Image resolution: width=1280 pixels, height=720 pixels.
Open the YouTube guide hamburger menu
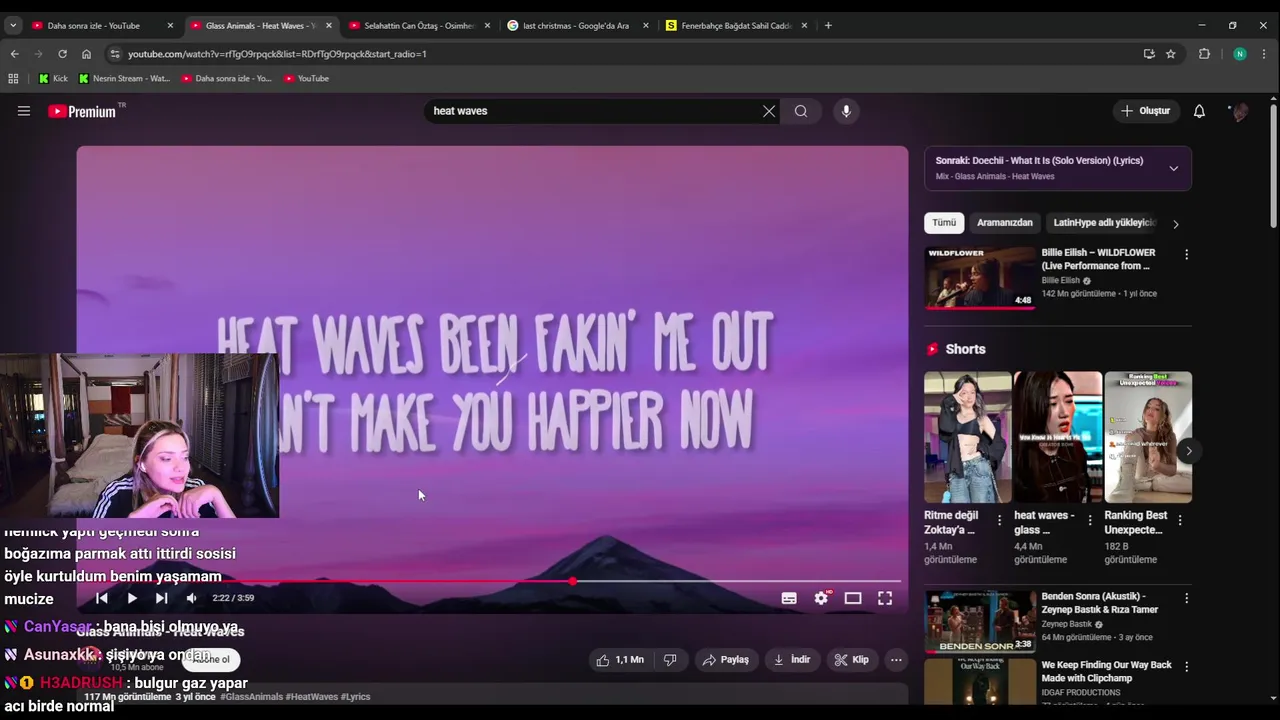[24, 111]
